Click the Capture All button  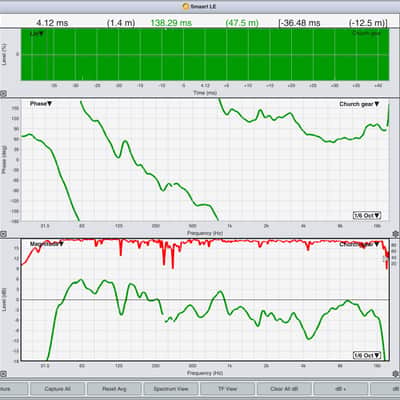coord(57,389)
